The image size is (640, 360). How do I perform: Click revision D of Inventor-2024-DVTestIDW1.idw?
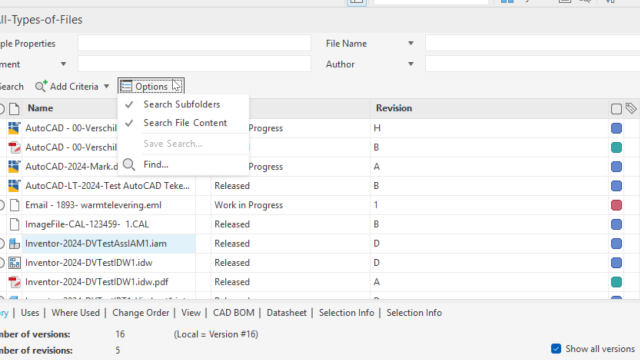[x=376, y=263]
